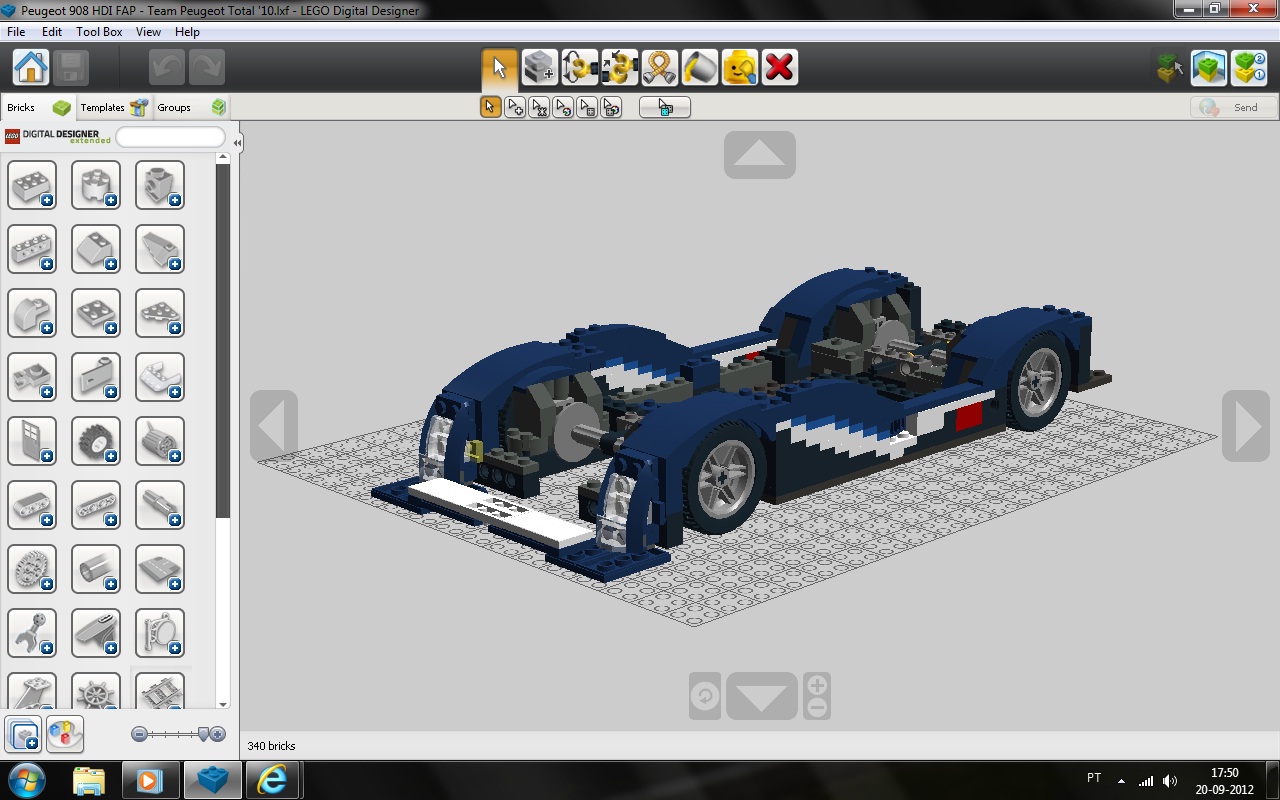Pick the Paint bucket tool
This screenshot has width=1280, height=800.
click(699, 68)
